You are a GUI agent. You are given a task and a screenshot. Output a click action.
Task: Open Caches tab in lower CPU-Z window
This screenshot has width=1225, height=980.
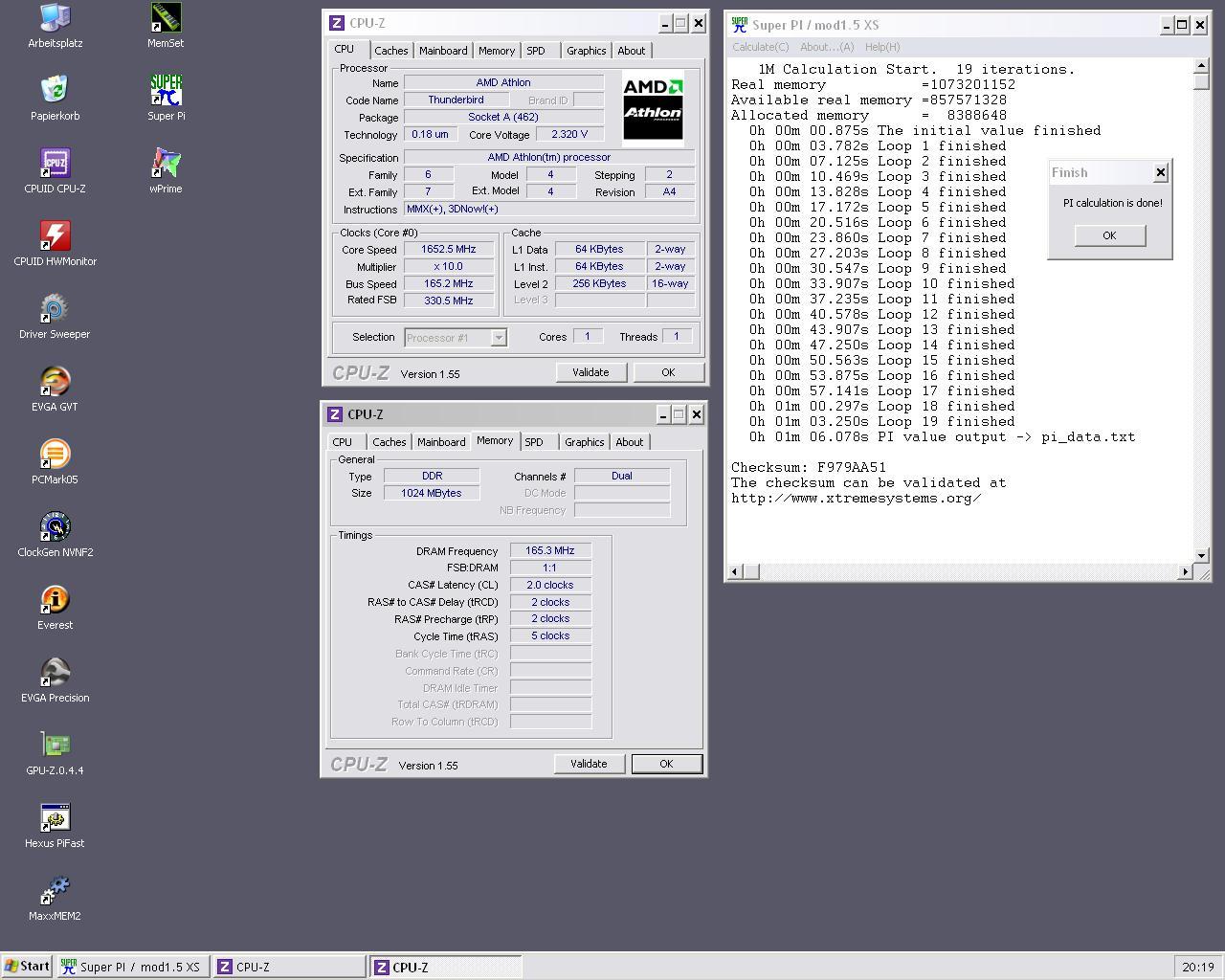tap(389, 442)
